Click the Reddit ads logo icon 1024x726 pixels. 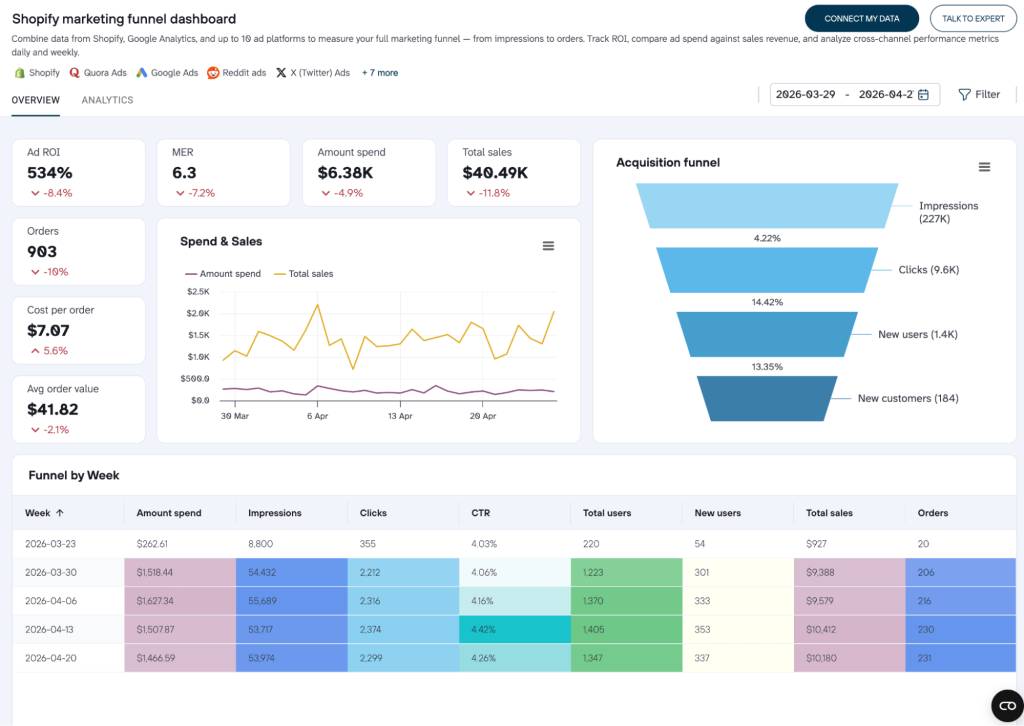pyautogui.click(x=213, y=72)
